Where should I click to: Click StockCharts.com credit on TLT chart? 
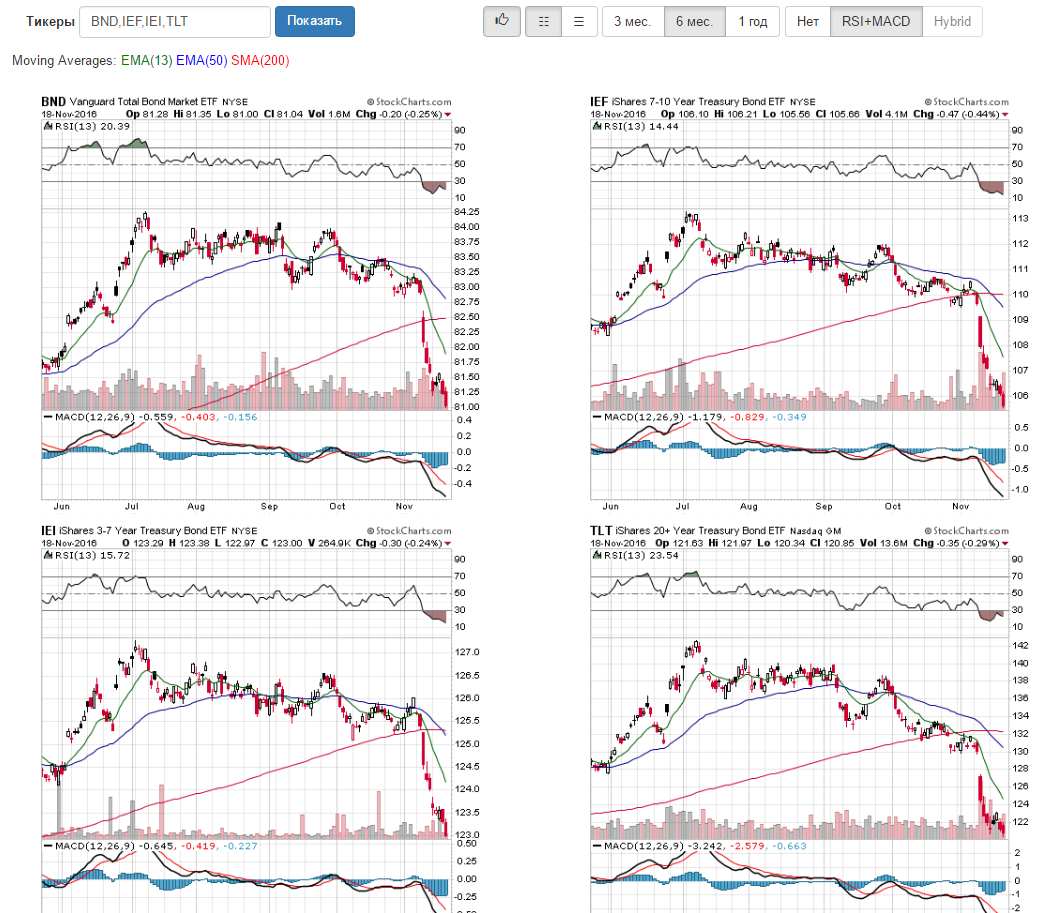966,531
